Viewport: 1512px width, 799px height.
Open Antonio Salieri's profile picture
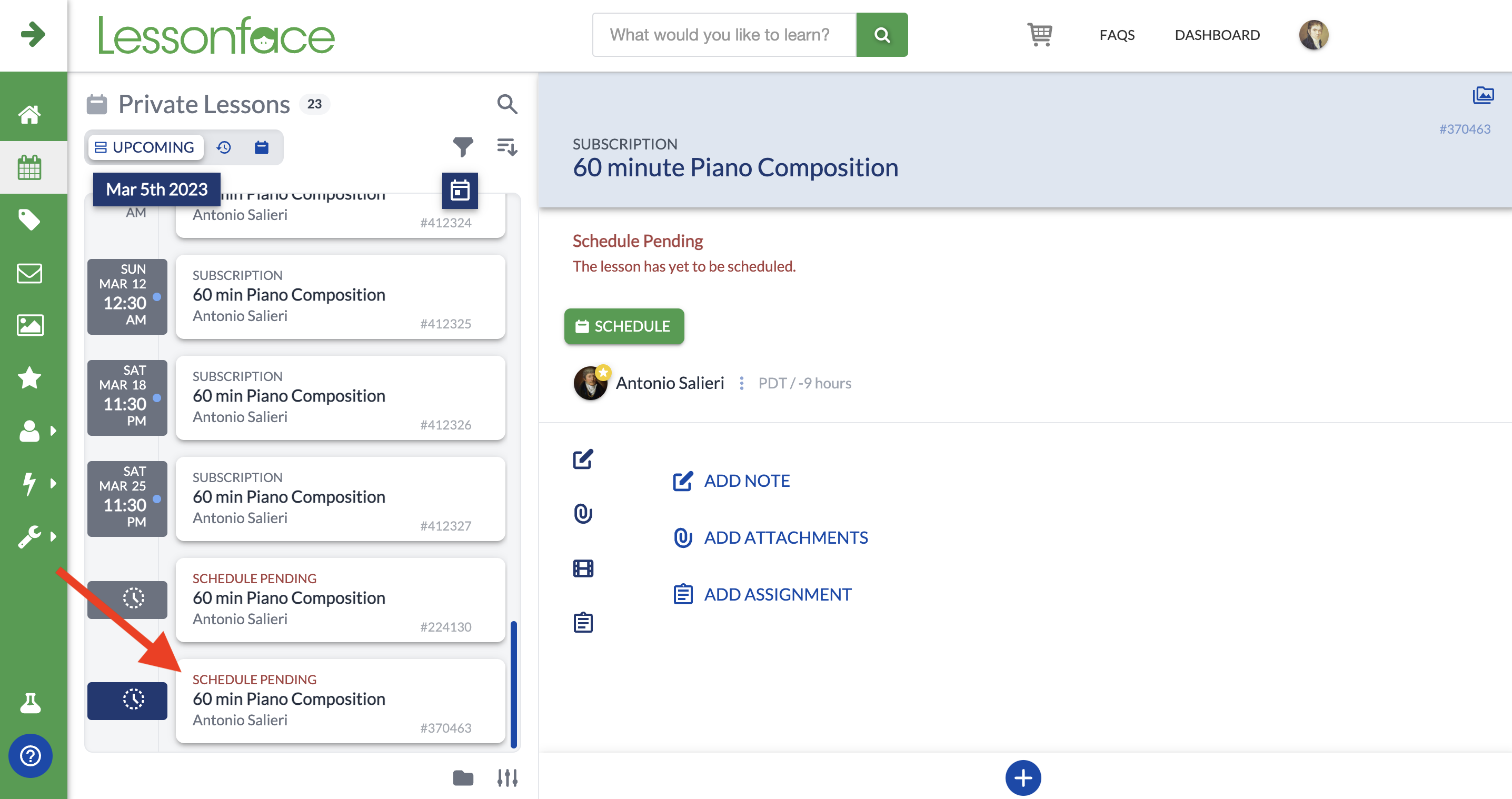591,383
